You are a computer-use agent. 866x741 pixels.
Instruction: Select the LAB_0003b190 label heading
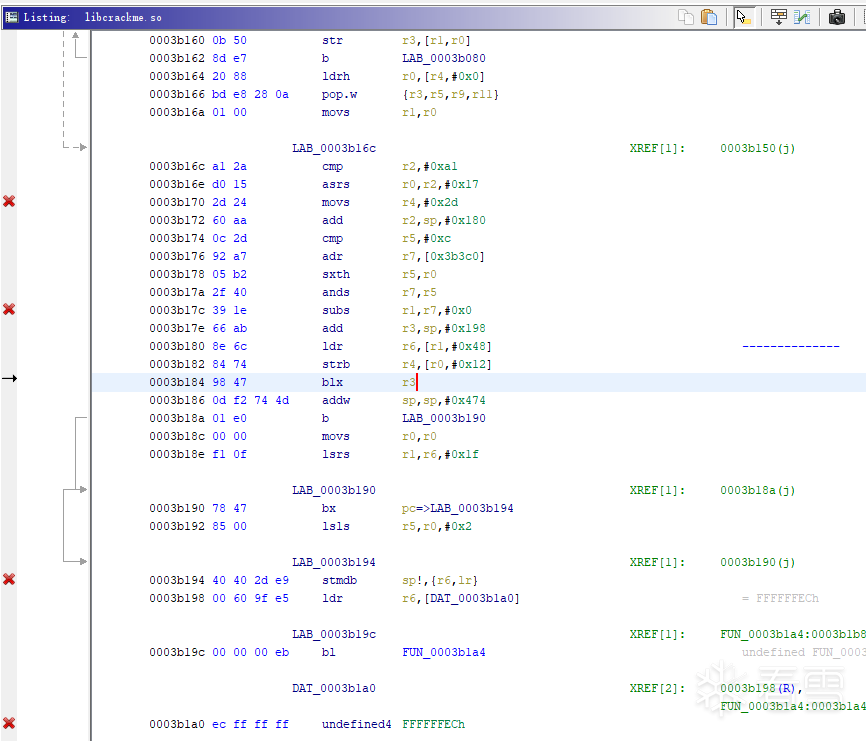coord(334,490)
